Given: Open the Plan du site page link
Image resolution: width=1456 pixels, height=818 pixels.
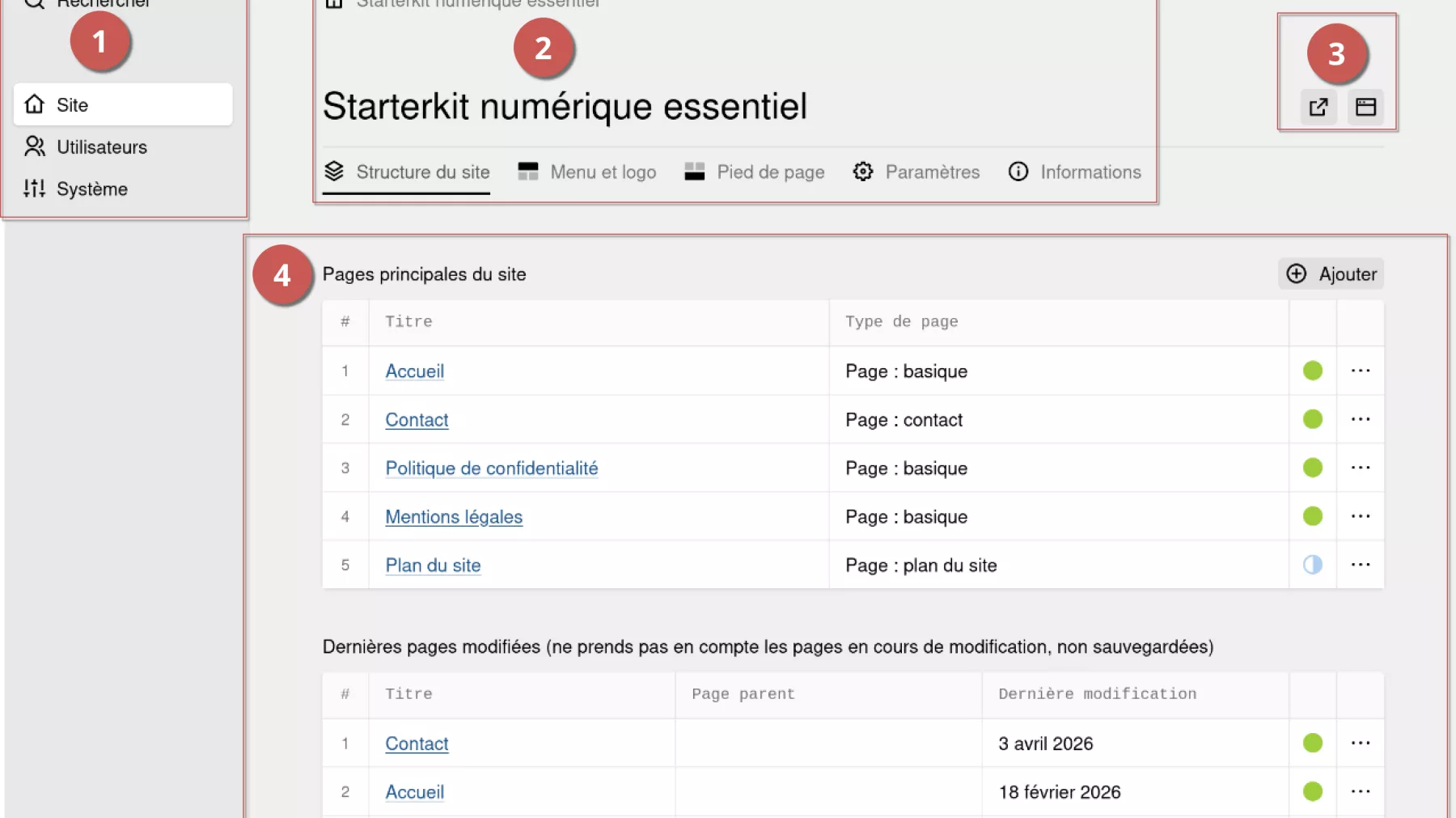Looking at the screenshot, I should point(433,566).
